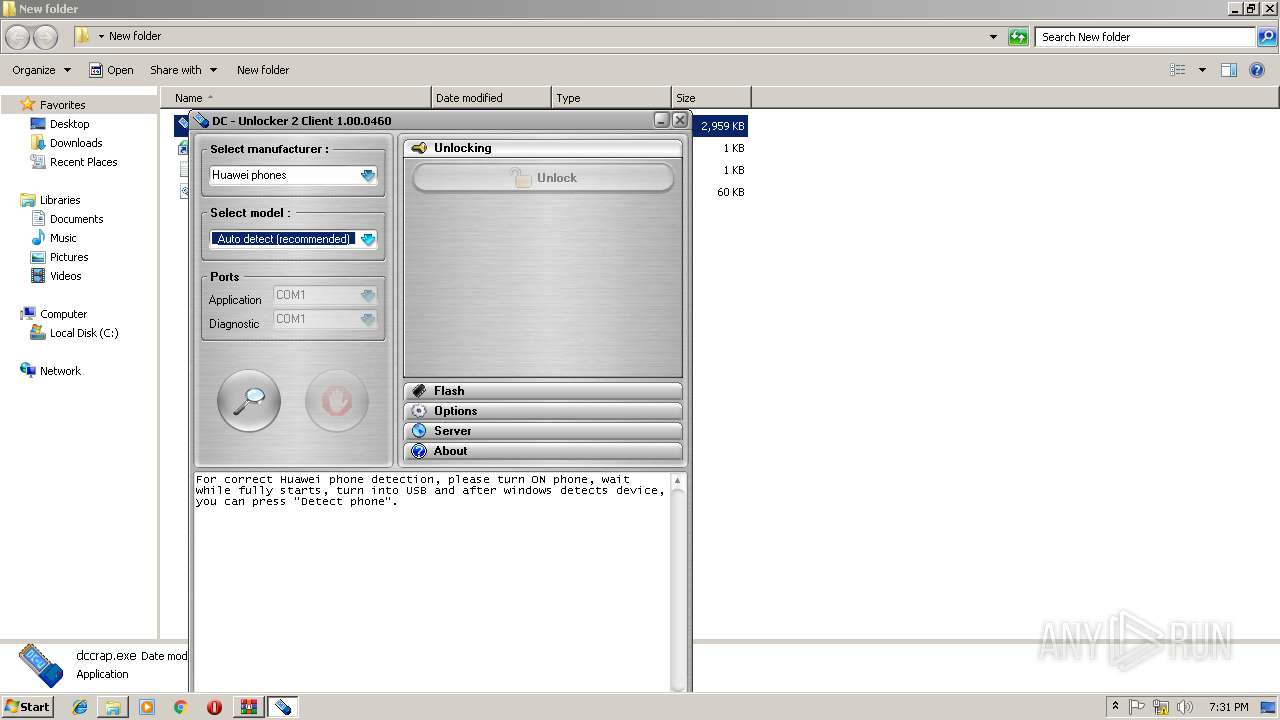Screen dimensions: 1280x720
Task: Click the 60 KB size cell
Action: tap(730, 192)
